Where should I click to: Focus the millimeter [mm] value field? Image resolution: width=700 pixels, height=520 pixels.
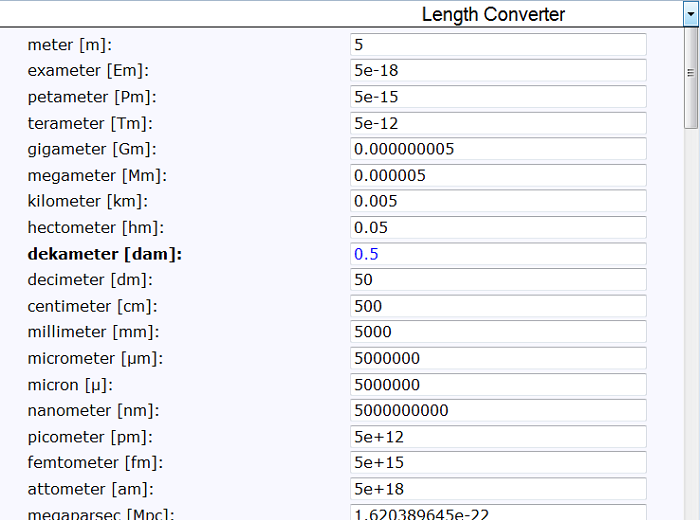[x=498, y=332]
